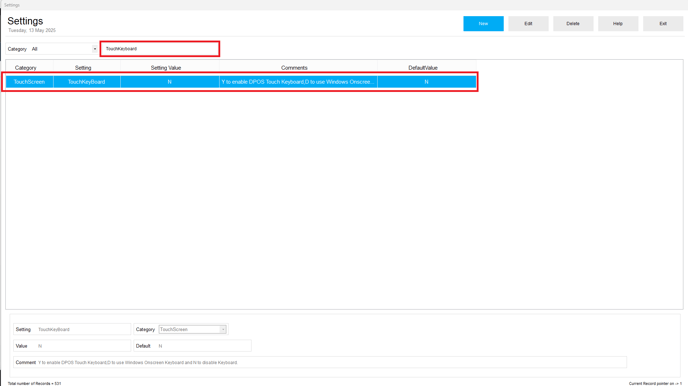Click the date Tuesday, 13 May 2025
This screenshot has height=386, width=688.
point(32,30)
